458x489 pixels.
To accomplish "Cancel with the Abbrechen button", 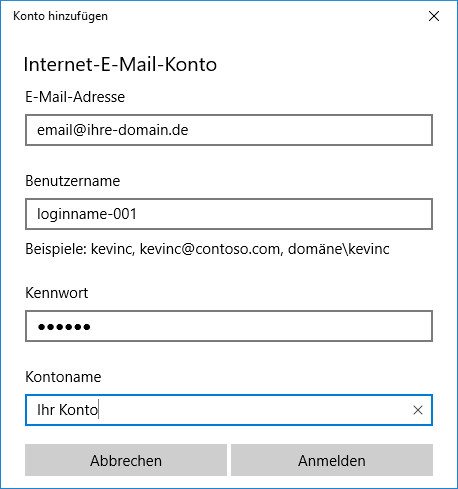I will [x=126, y=460].
